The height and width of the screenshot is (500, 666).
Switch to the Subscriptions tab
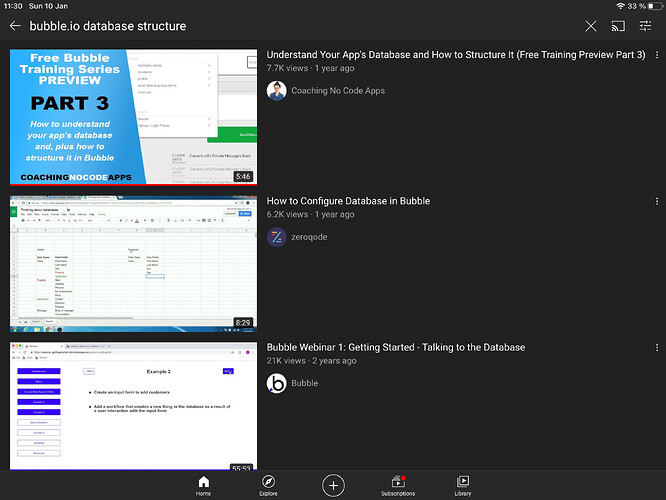tap(398, 486)
